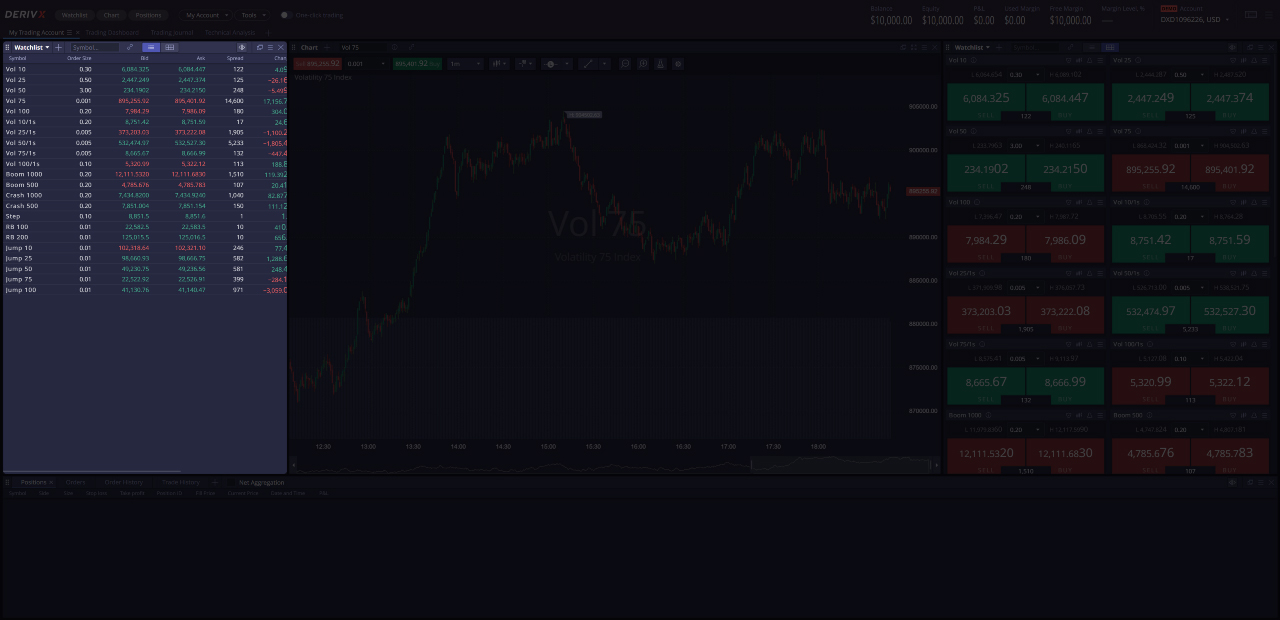Select the compact list view icon in Watchlist
The width and height of the screenshot is (1280, 620).
coord(151,47)
